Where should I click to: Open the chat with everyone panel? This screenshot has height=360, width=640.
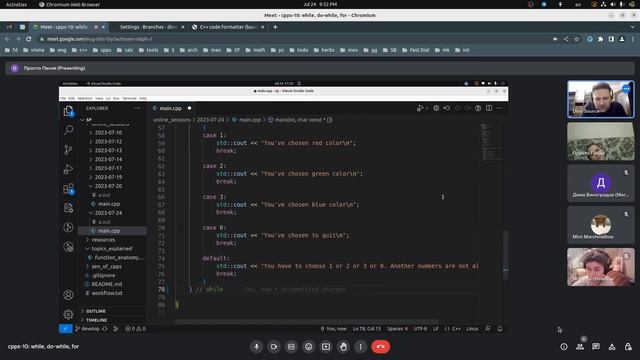point(596,347)
